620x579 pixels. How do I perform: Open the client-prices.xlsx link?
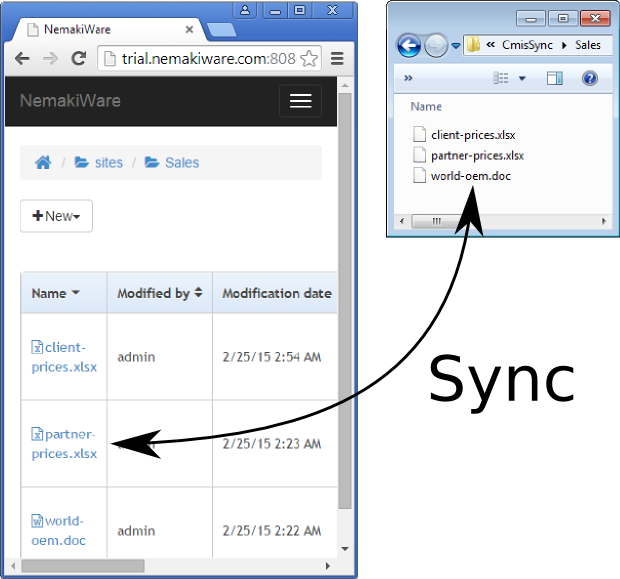click(x=64, y=357)
